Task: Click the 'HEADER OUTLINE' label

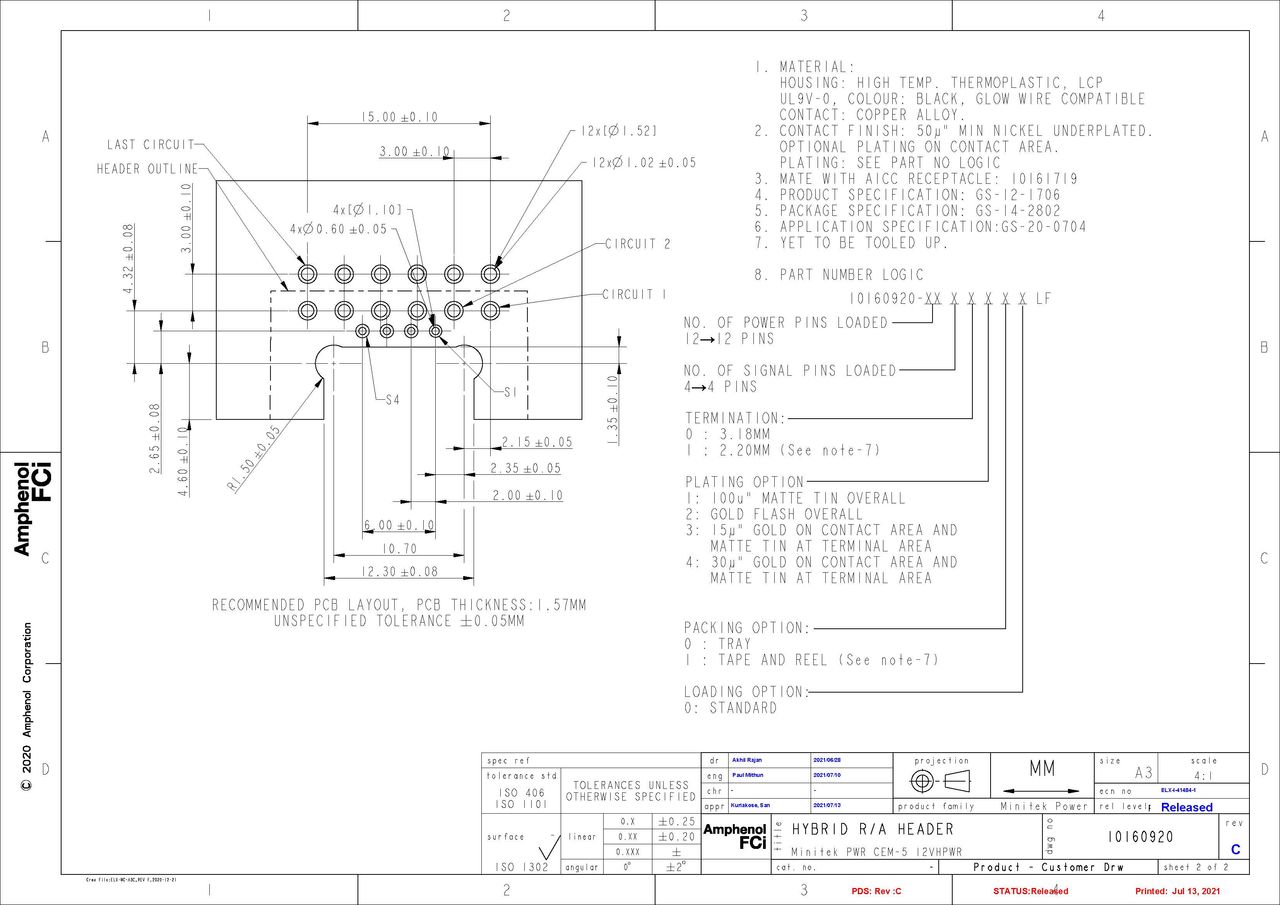Action: pyautogui.click(x=147, y=169)
